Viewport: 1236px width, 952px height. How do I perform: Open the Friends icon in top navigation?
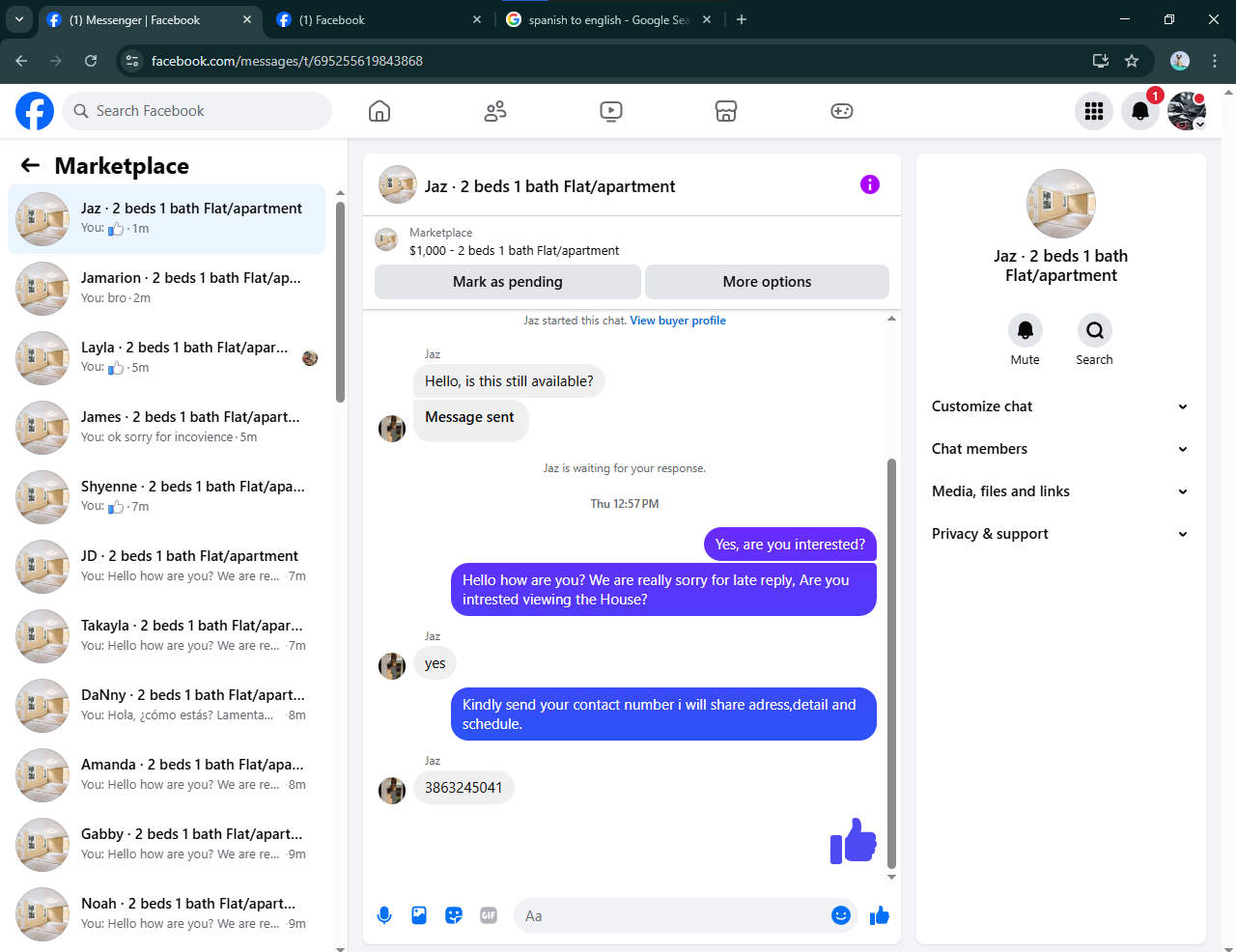(495, 111)
